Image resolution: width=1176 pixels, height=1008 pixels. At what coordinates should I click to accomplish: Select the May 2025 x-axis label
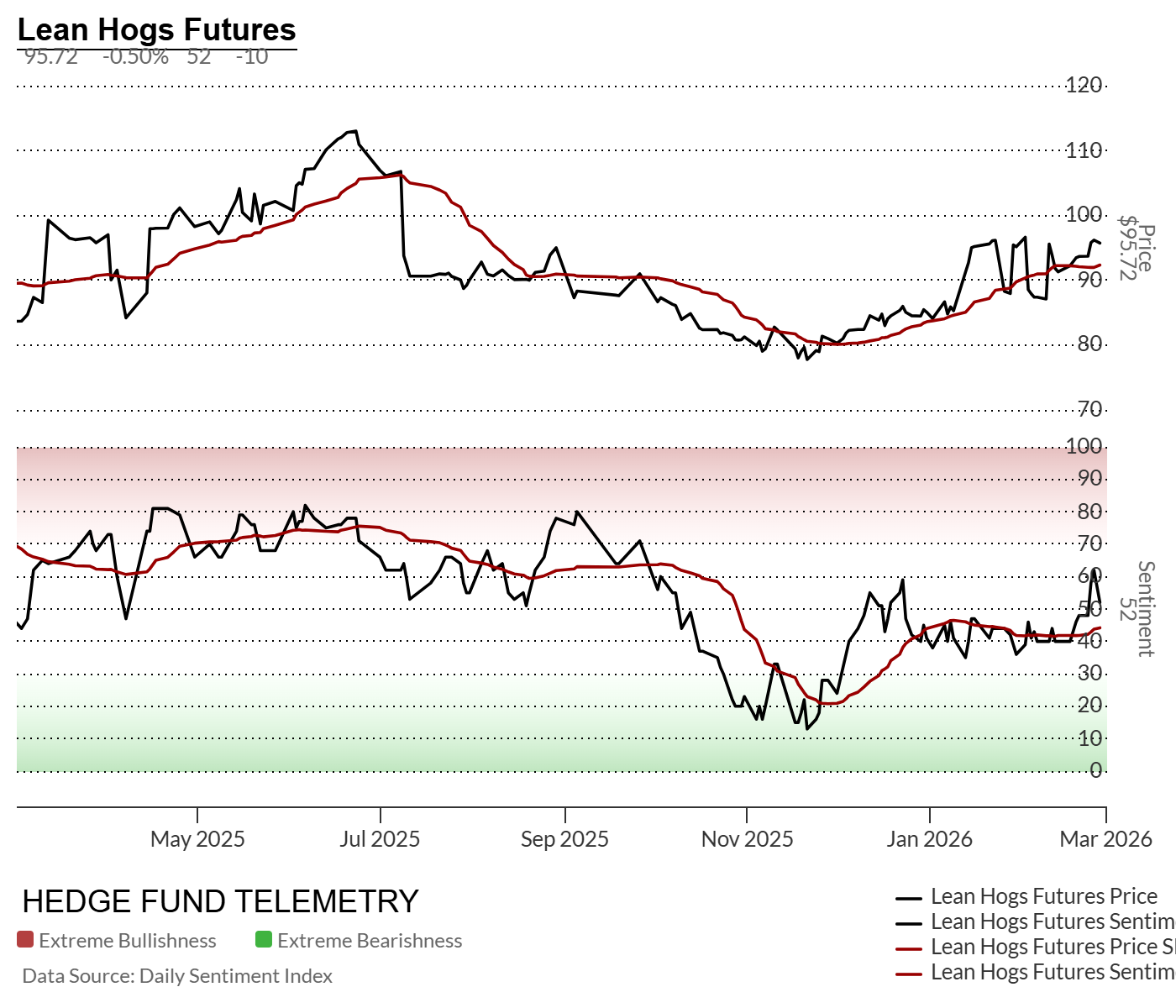(197, 839)
